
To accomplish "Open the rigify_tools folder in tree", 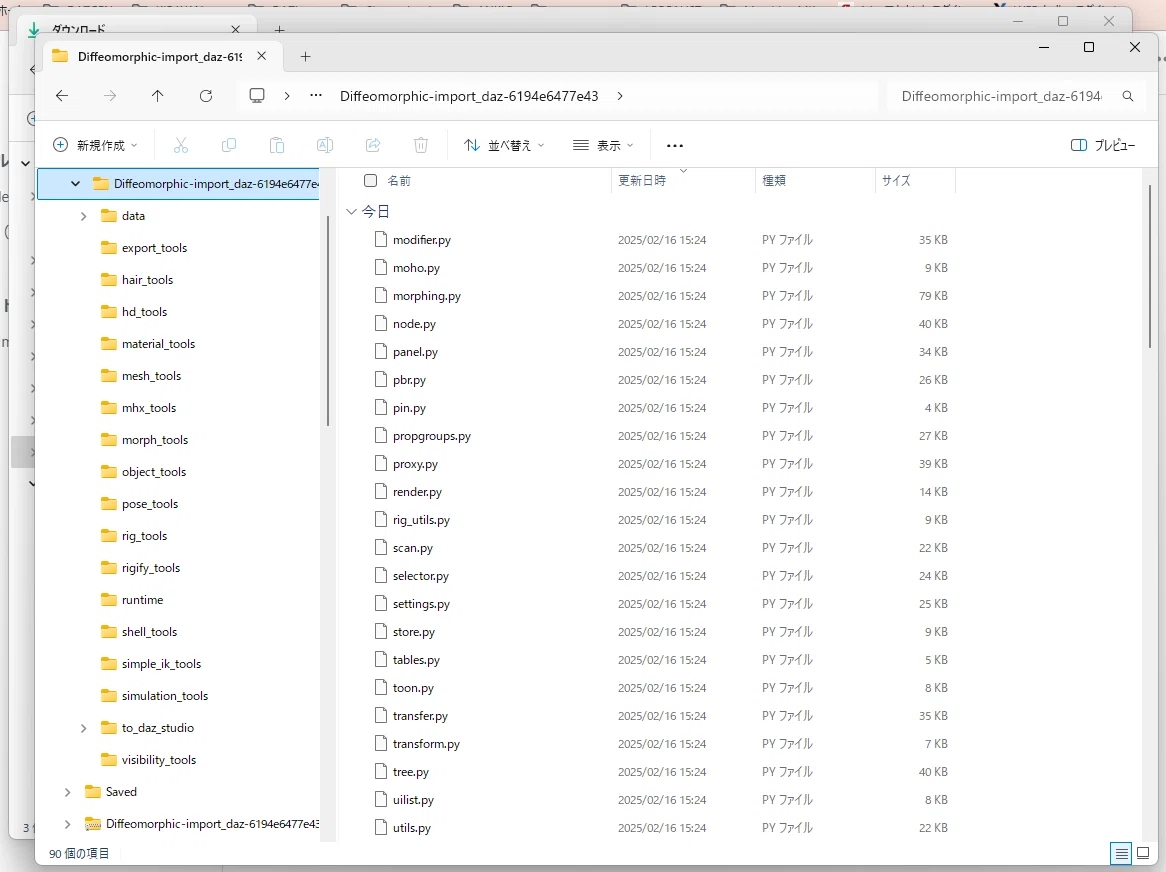I will coord(151,567).
